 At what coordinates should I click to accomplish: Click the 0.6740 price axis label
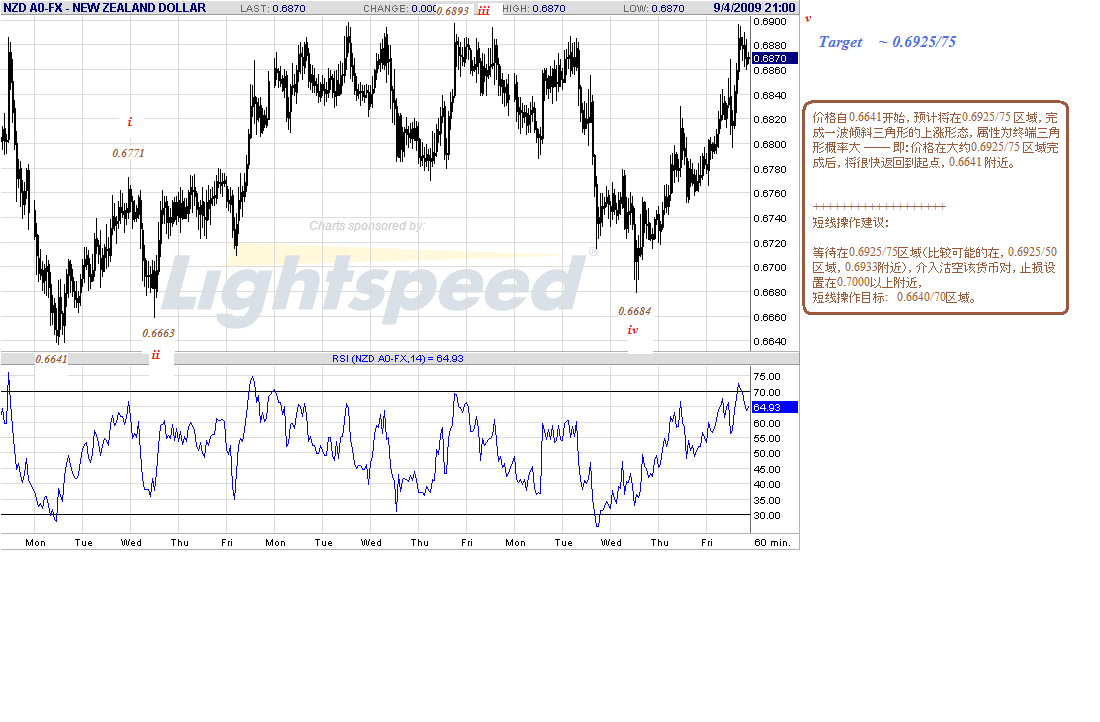pyautogui.click(x=770, y=219)
